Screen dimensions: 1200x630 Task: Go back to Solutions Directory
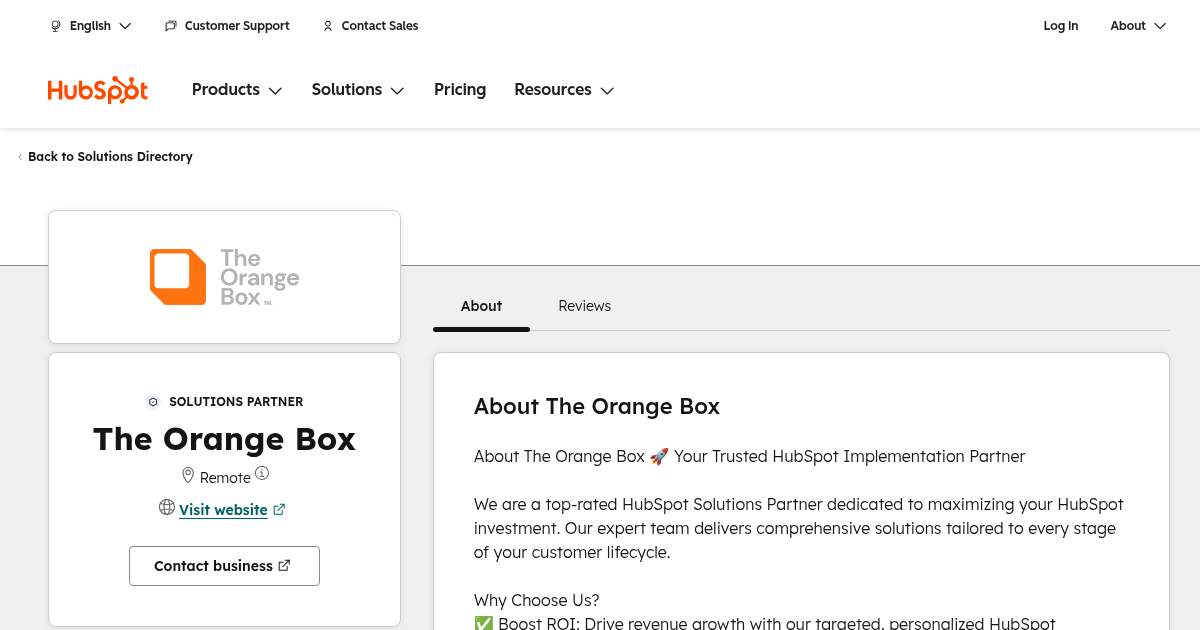[109, 157]
